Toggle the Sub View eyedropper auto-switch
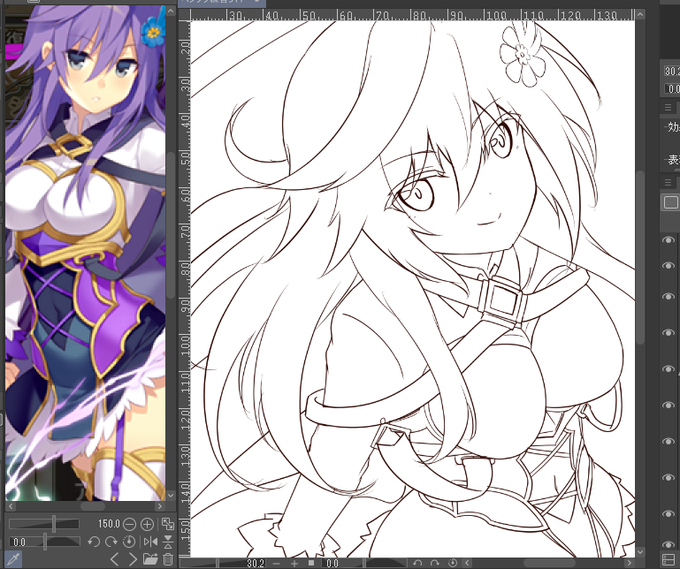The width and height of the screenshot is (680, 569). pos(14,559)
